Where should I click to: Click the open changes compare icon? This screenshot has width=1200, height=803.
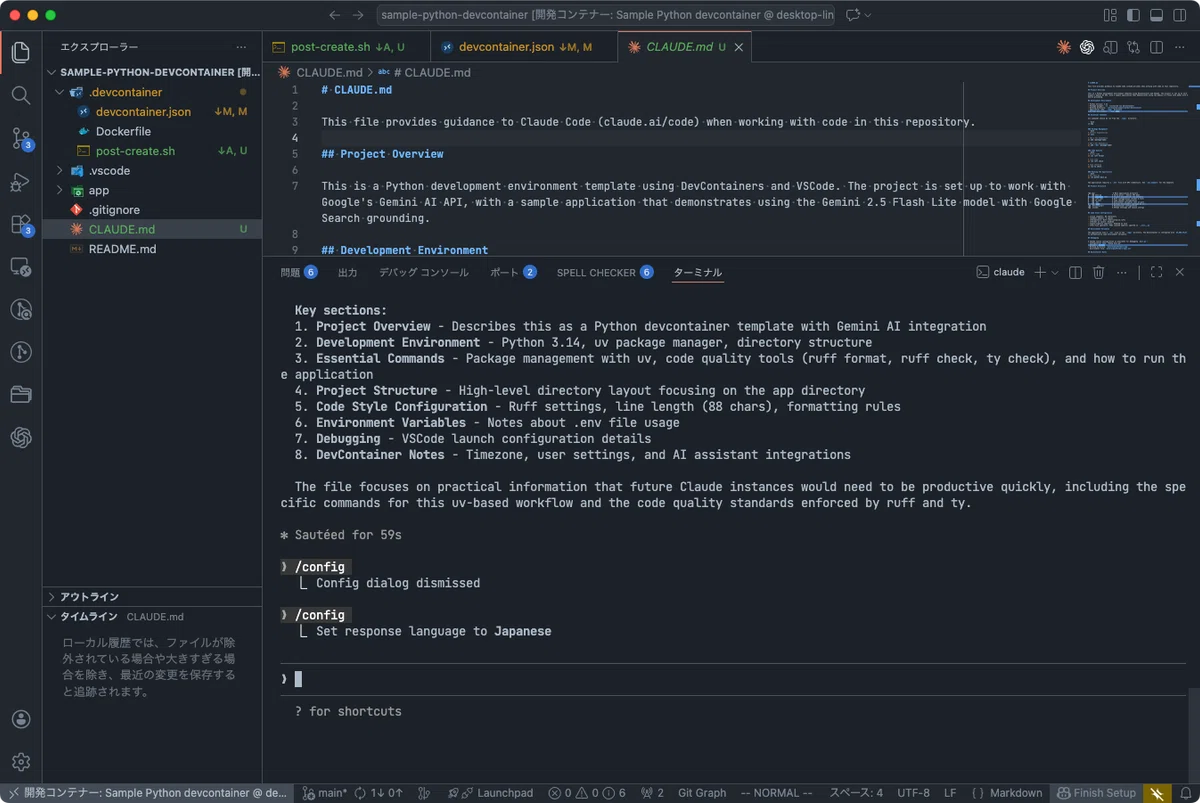(x=1133, y=47)
